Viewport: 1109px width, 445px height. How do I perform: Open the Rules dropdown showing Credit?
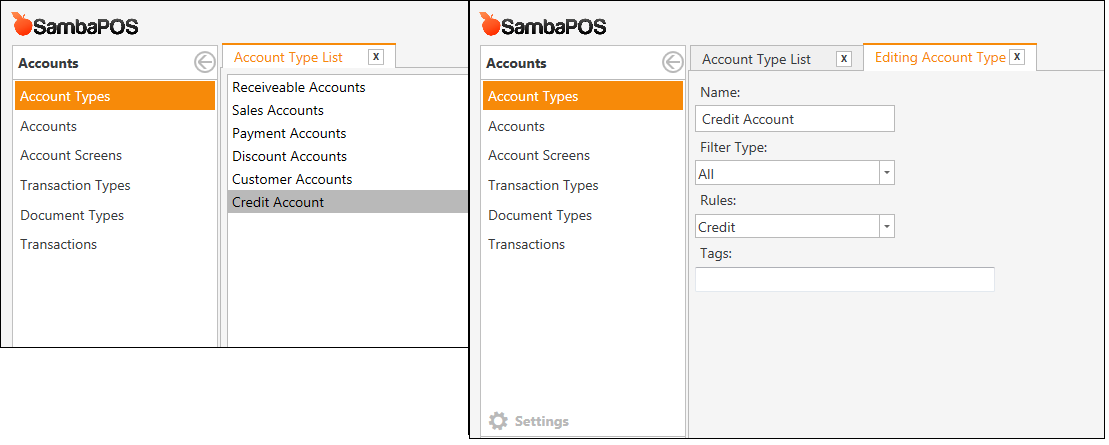click(x=886, y=227)
